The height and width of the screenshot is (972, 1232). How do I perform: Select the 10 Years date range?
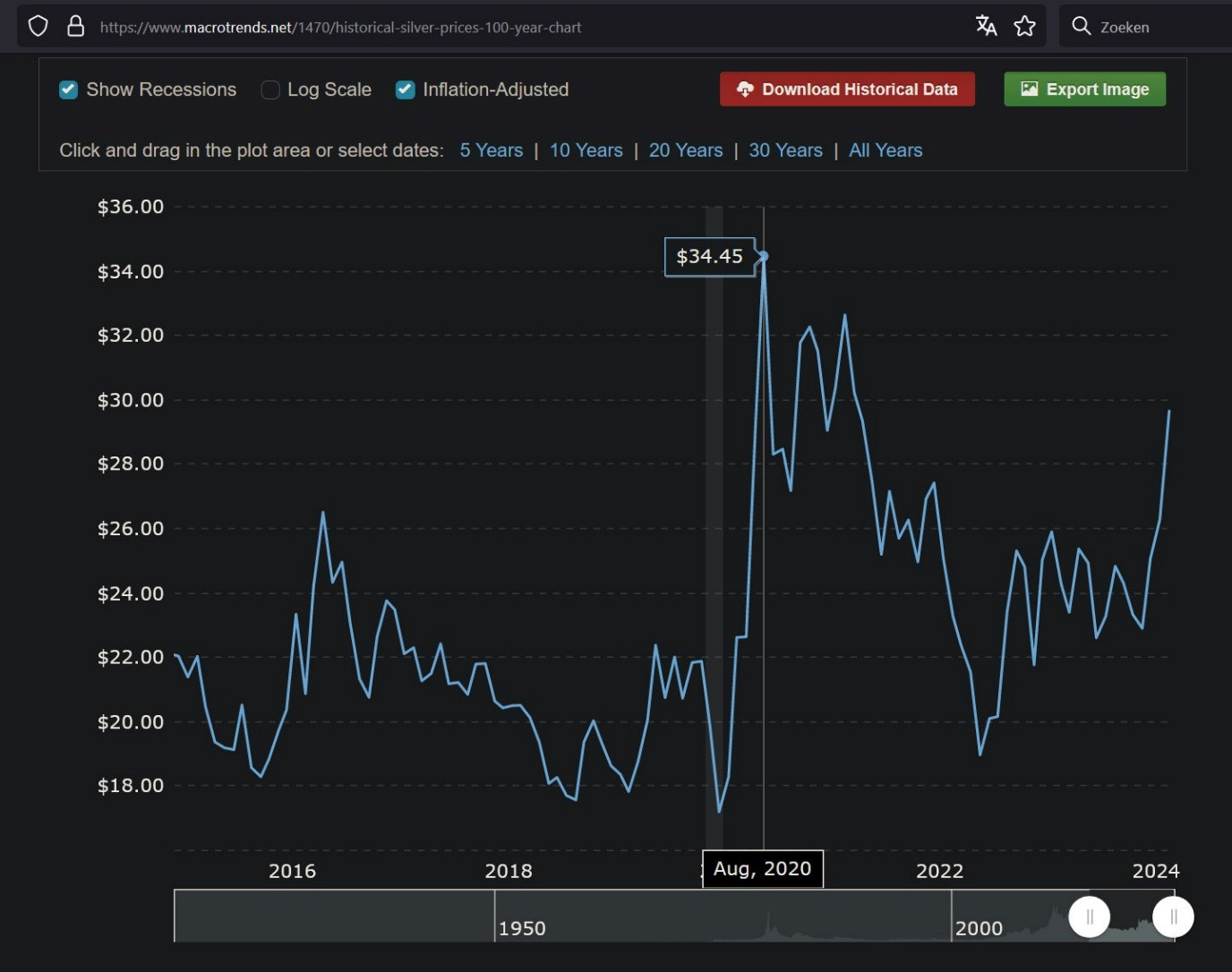pos(586,150)
